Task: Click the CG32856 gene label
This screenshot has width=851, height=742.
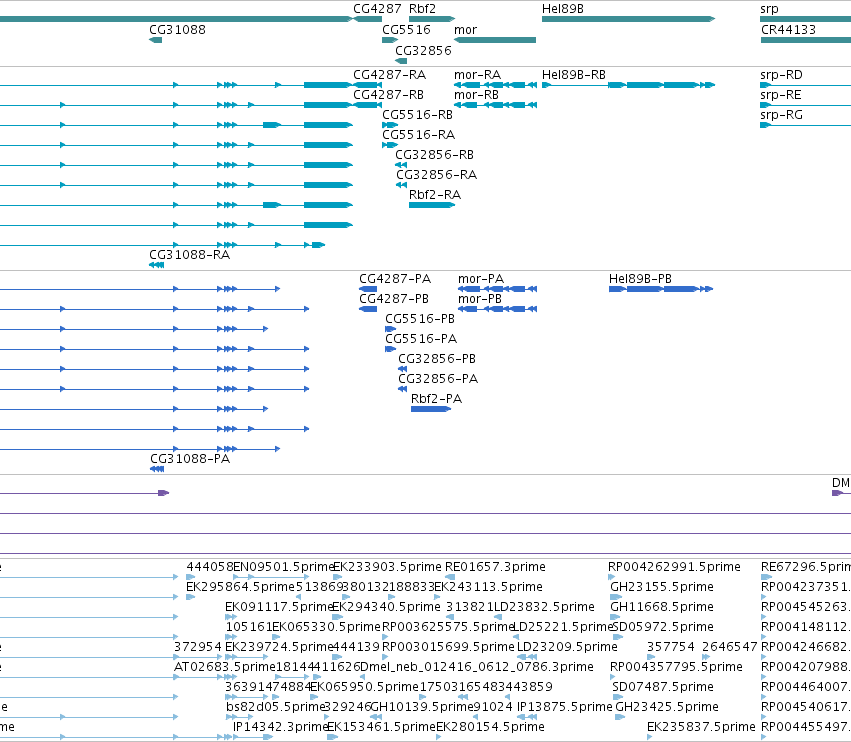Action: click(x=423, y=50)
